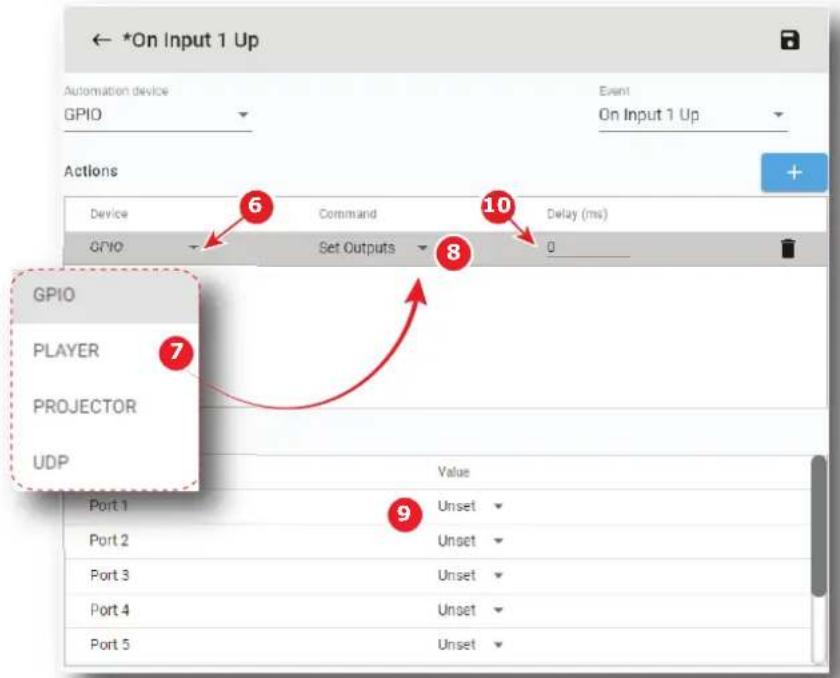Image resolution: width=840 pixels, height=678 pixels.
Task: Click the Delay (ms) input field
Action: tap(588, 248)
